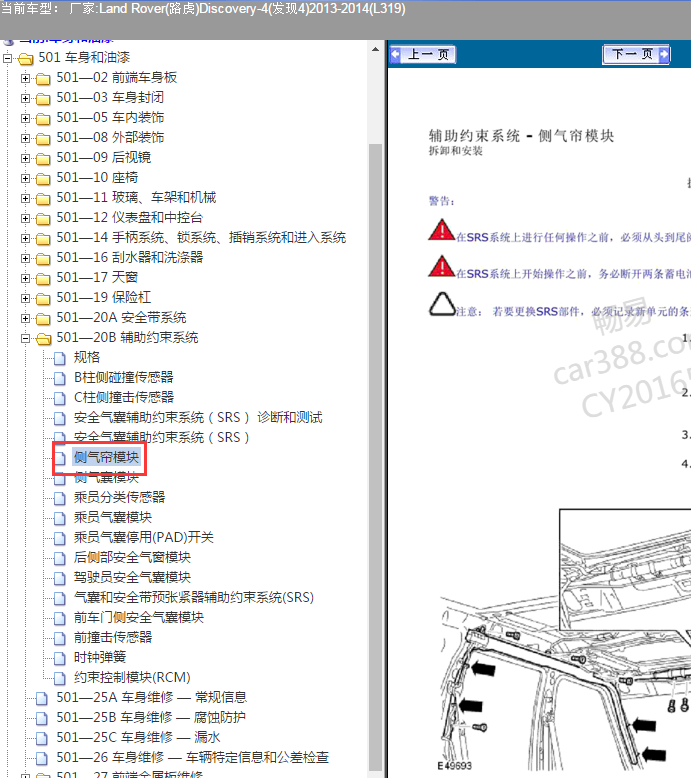Go to previous page with 上一页 button
The image size is (691, 778).
click(x=423, y=55)
